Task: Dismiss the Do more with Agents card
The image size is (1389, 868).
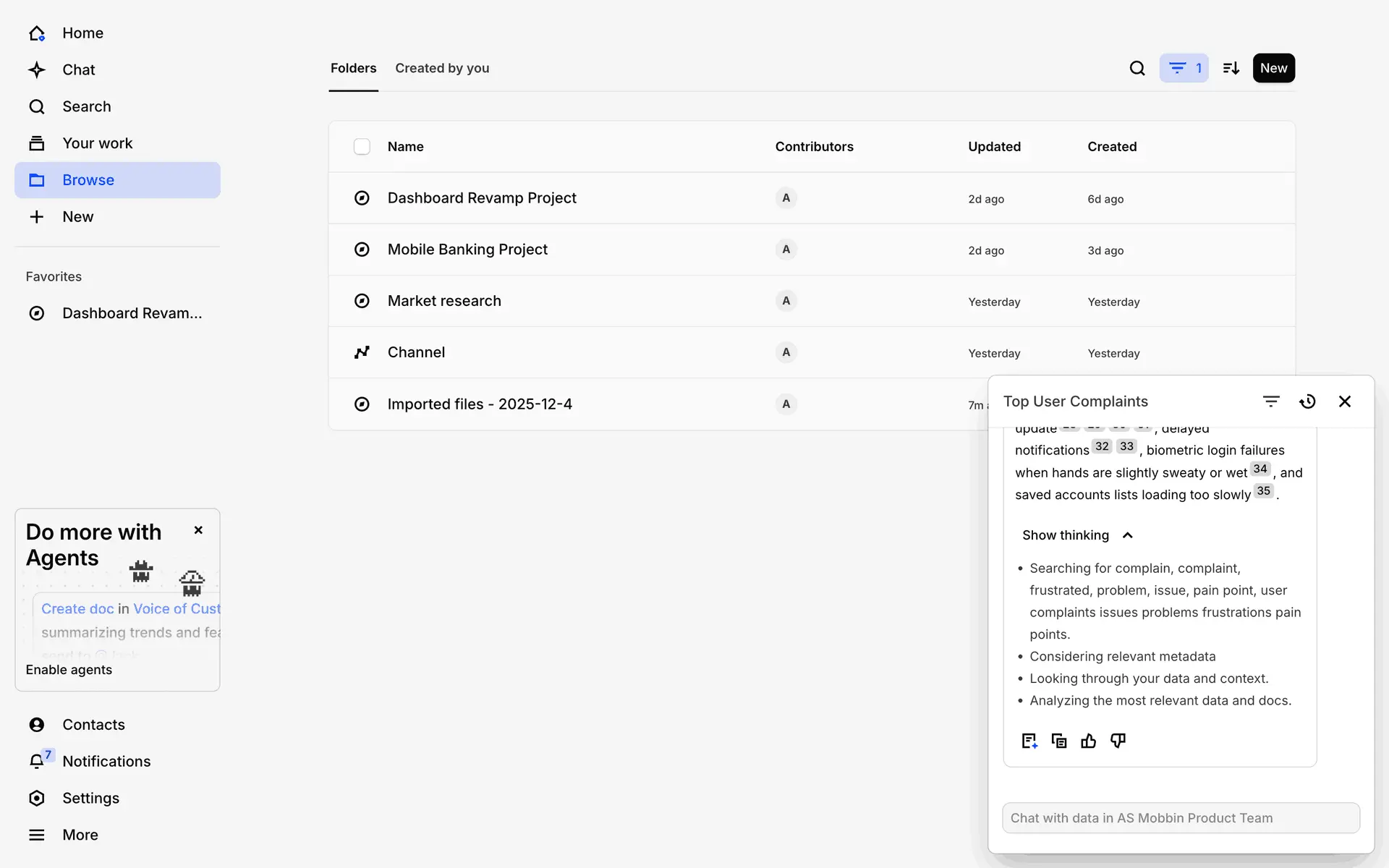Action: [x=198, y=530]
